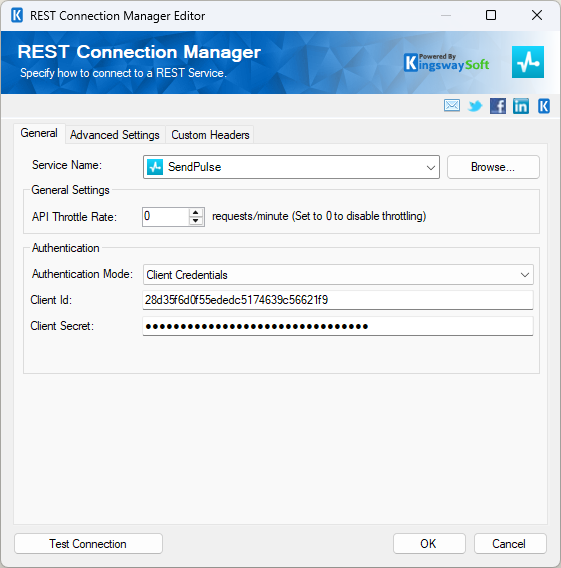This screenshot has width=561, height=568.
Task: Click the Browse... button
Action: [493, 167]
